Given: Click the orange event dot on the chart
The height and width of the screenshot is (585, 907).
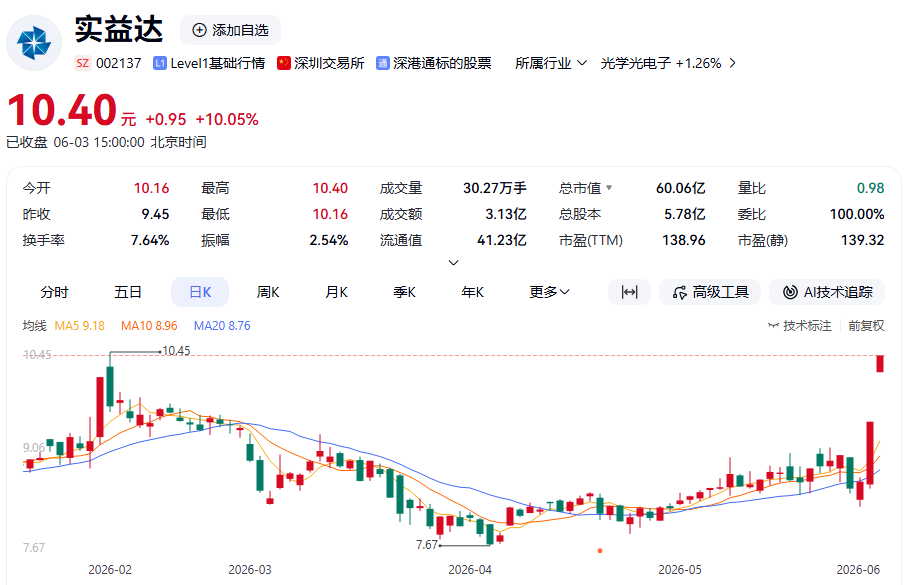Looking at the screenshot, I should point(600,551).
